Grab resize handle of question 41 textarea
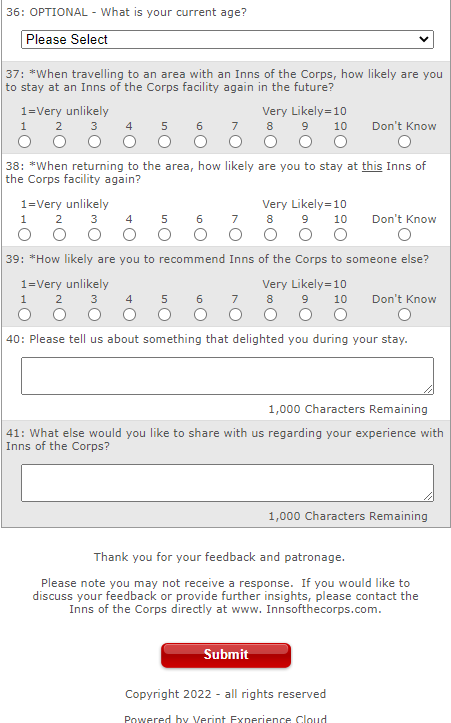The width and height of the screenshot is (451, 723). pyautogui.click(x=428, y=497)
